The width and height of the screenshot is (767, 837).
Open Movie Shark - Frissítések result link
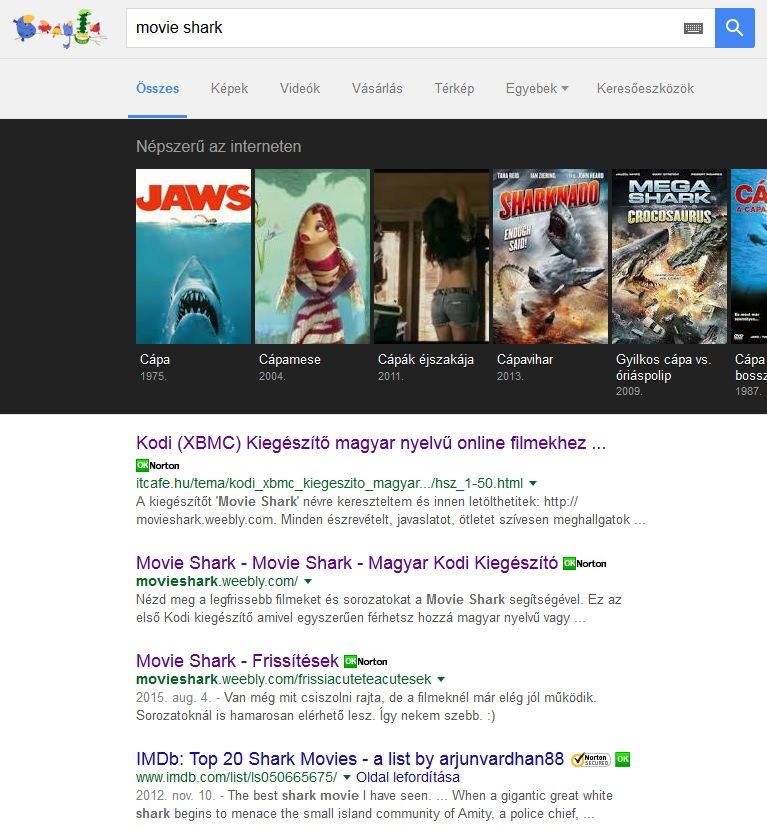[238, 661]
